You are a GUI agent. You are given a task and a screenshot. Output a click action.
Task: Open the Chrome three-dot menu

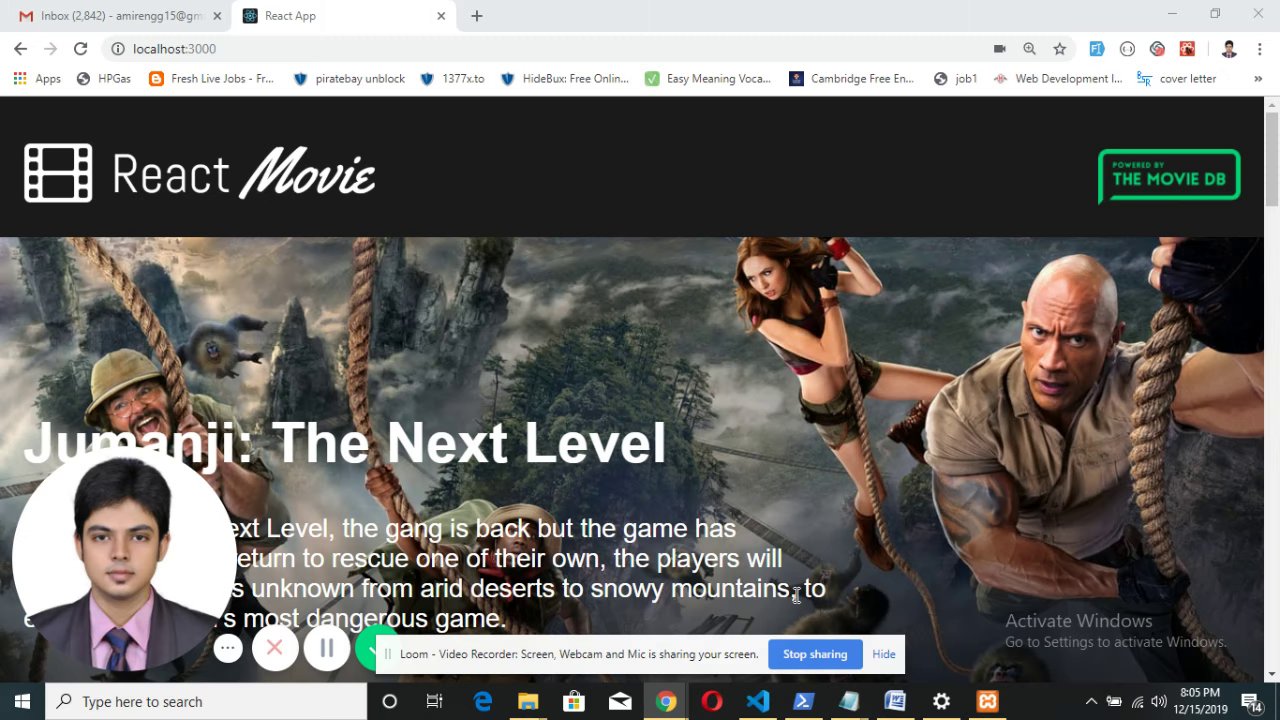tap(1259, 48)
